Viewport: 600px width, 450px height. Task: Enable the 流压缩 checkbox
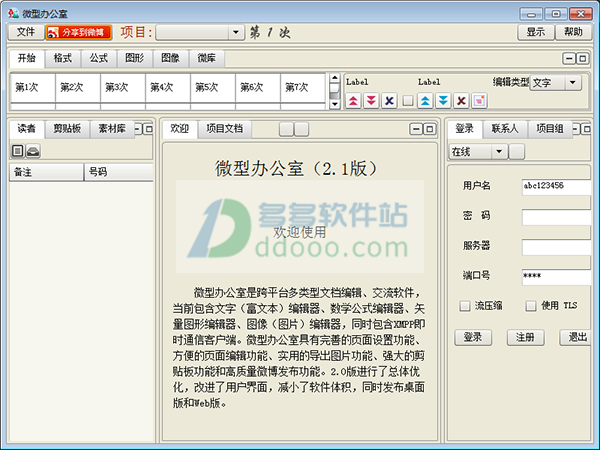coord(465,306)
